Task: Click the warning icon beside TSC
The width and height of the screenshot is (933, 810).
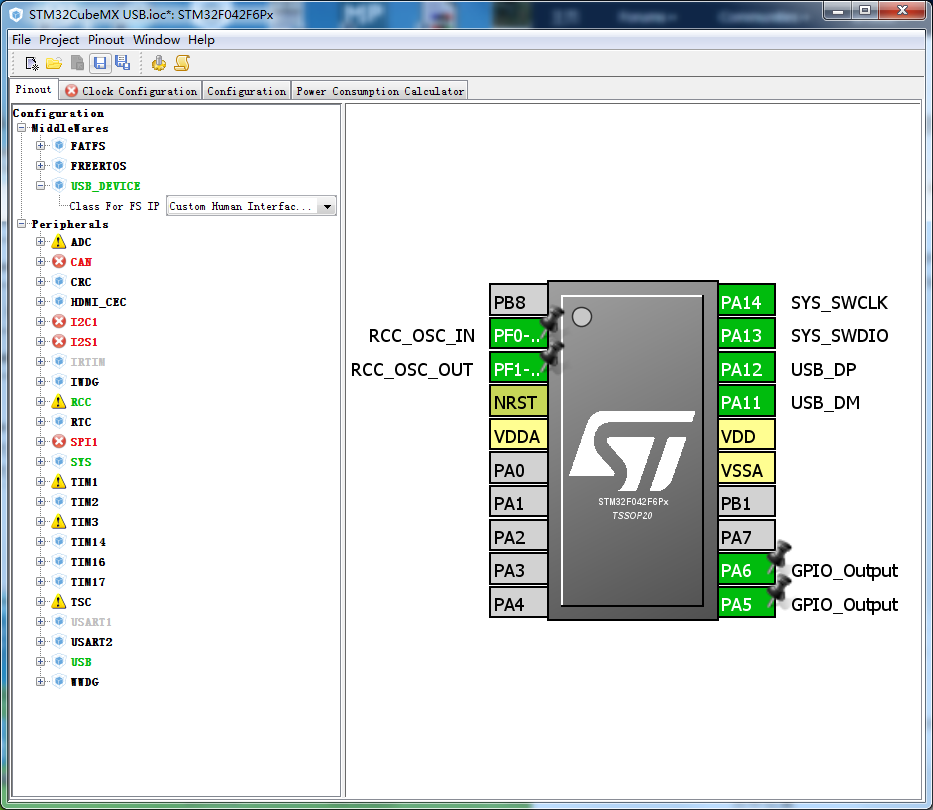Action: (58, 602)
